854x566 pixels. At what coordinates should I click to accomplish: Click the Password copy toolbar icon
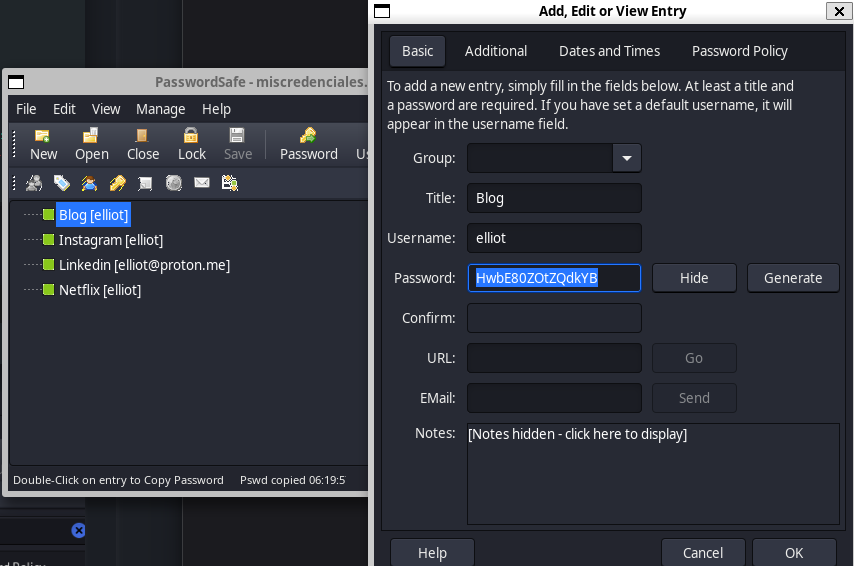pyautogui.click(x=308, y=144)
